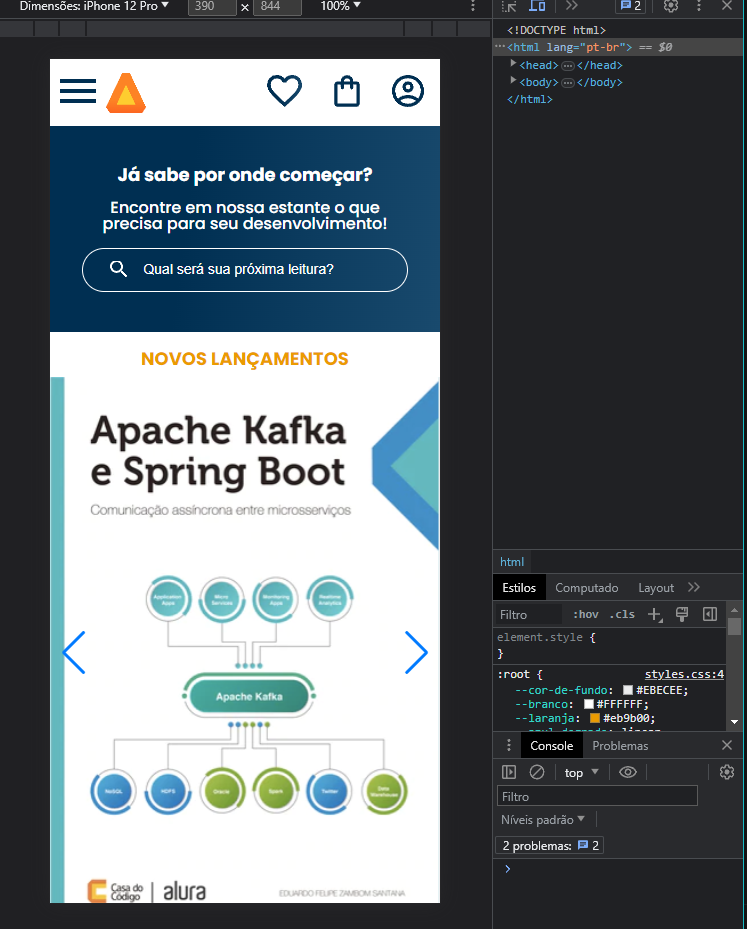This screenshot has height=929, width=747.
Task: Close DevTools with the X button
Action: (x=727, y=6)
